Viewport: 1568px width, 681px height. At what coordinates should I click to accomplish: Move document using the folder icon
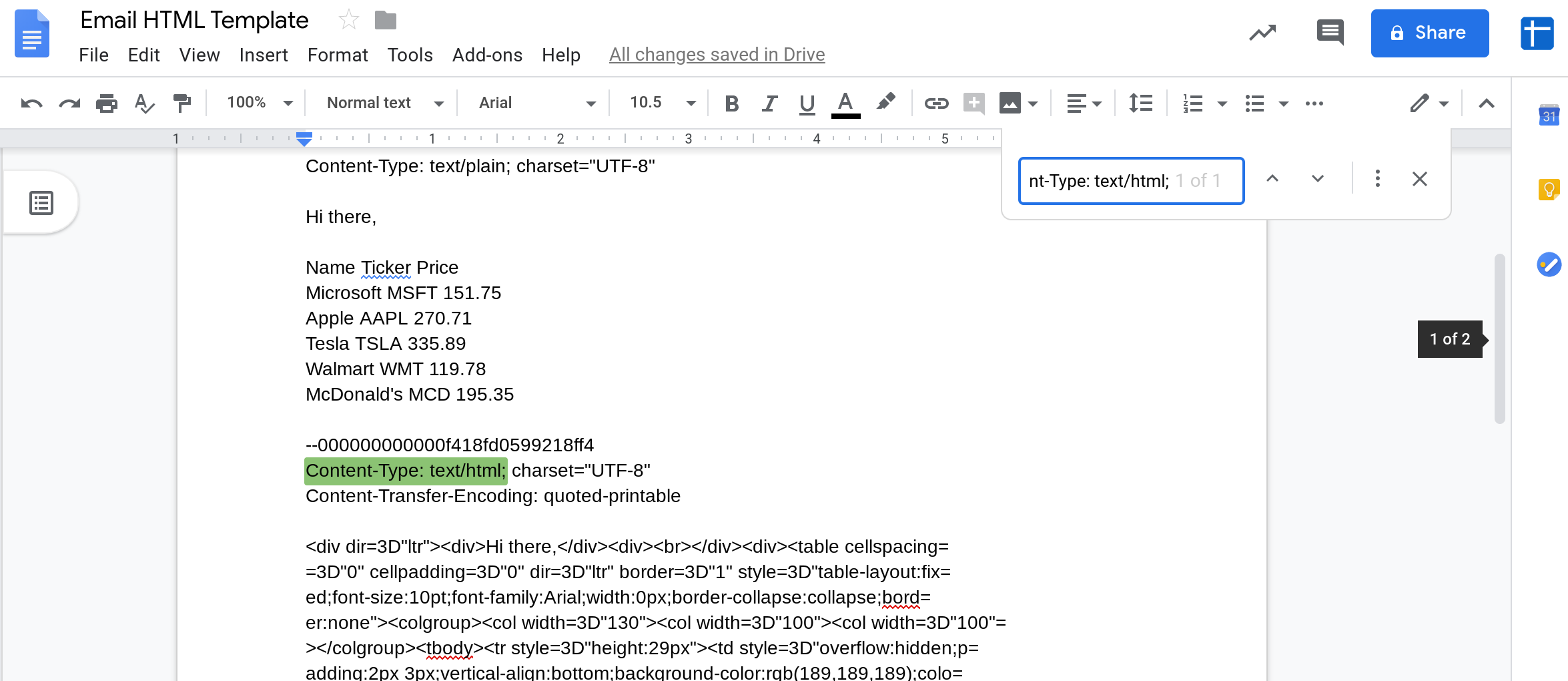[x=386, y=21]
